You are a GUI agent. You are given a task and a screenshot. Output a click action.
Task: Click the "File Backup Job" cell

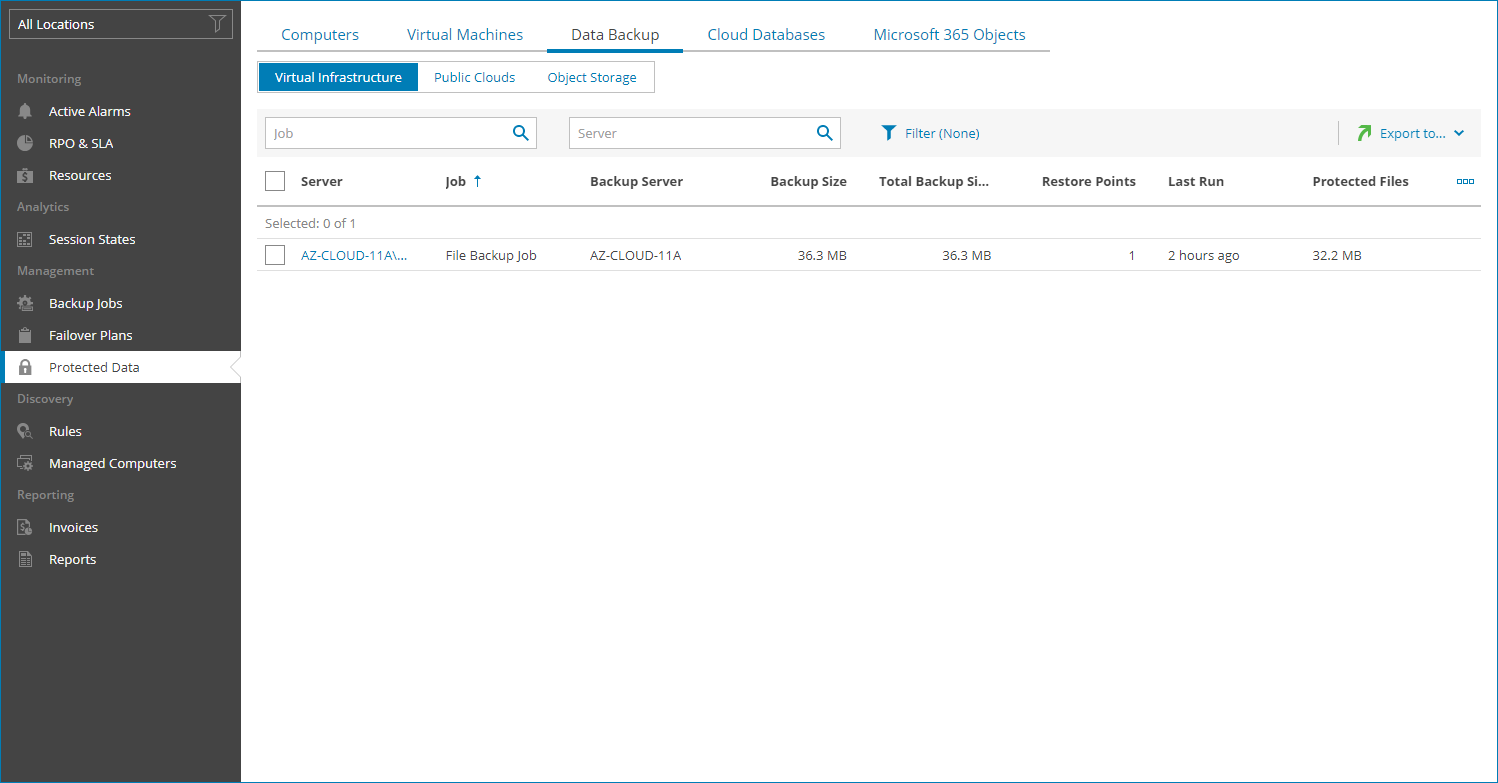[x=491, y=255]
